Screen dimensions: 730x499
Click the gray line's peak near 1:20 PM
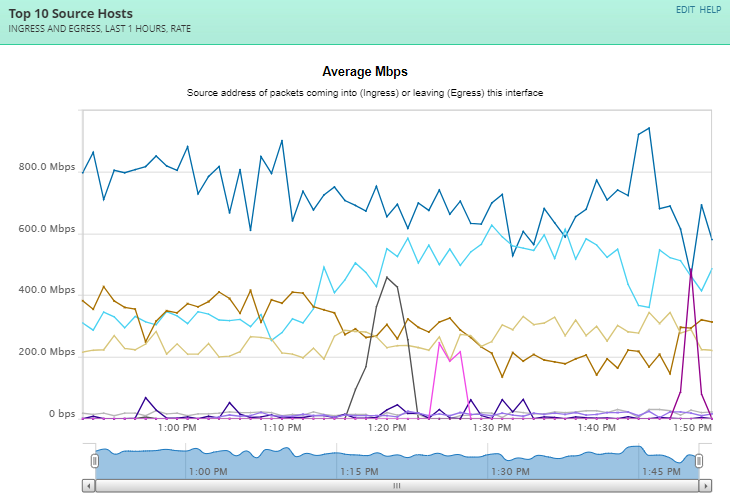(x=387, y=277)
